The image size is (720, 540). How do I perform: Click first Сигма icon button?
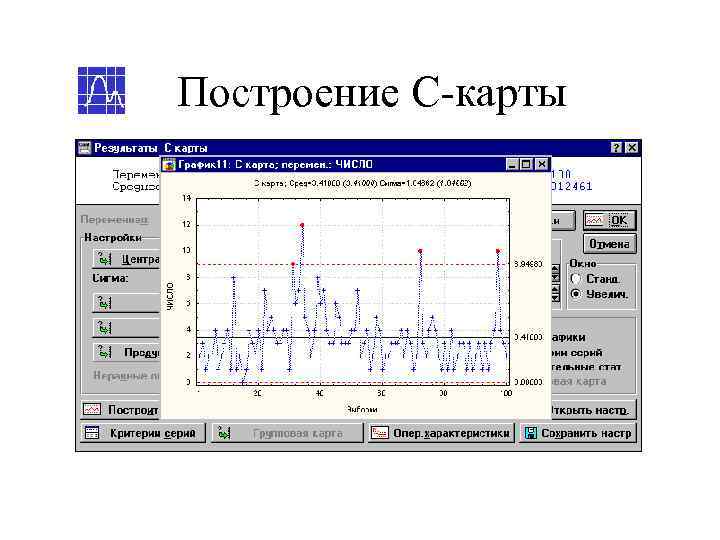(x=126, y=303)
